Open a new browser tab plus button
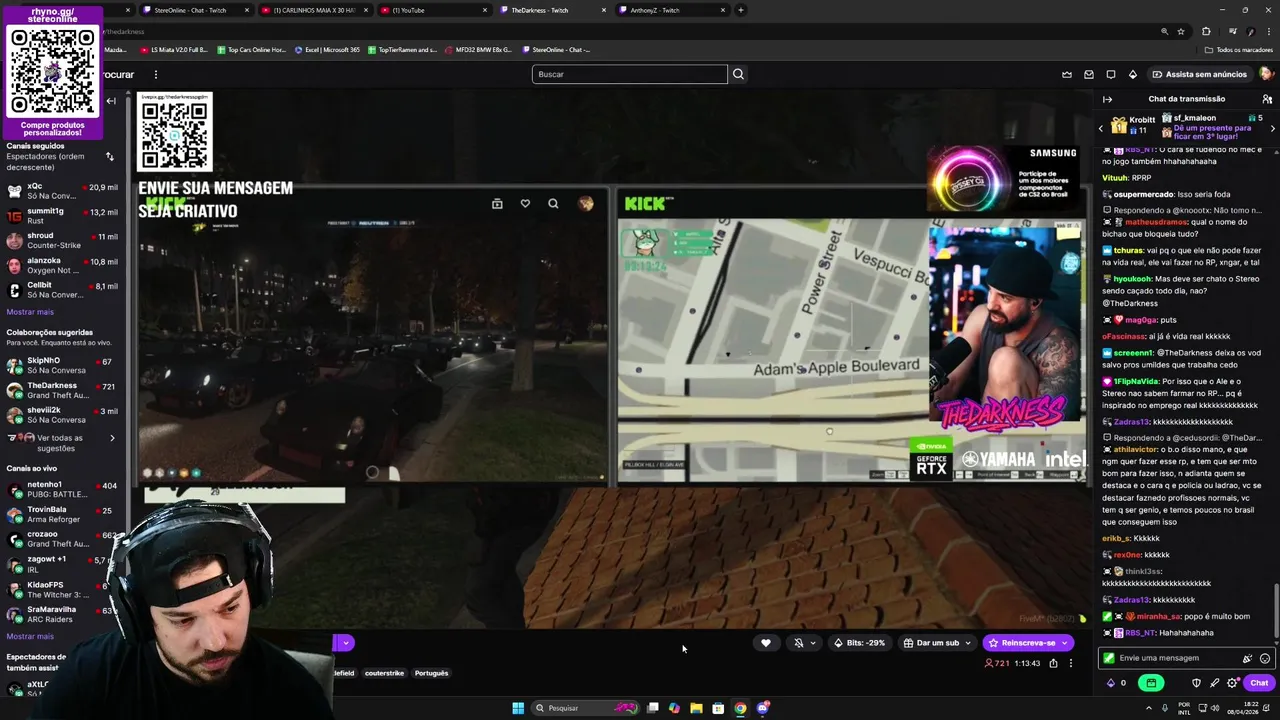This screenshot has height=720, width=1280. (x=741, y=10)
